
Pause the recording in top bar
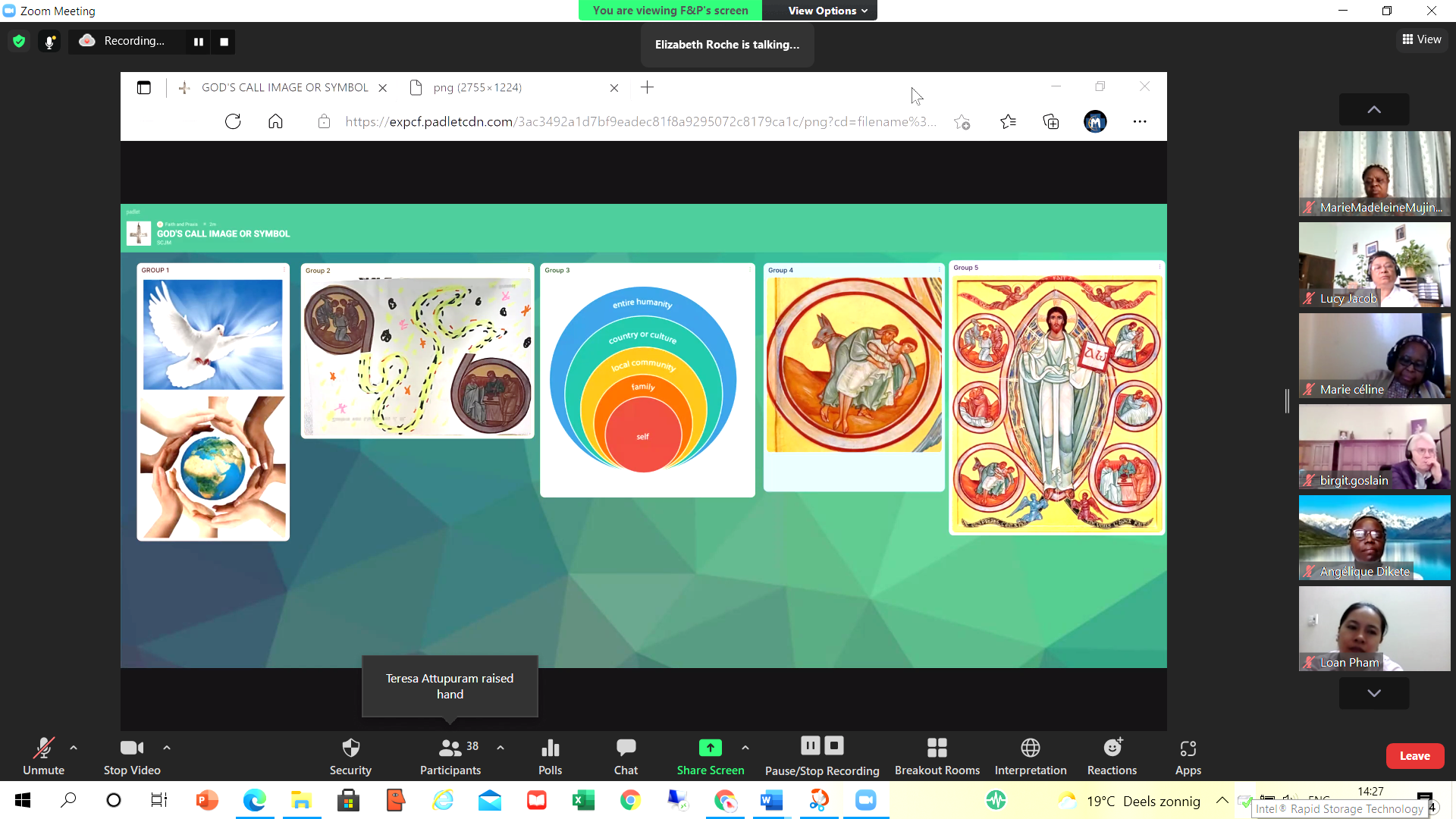pyautogui.click(x=199, y=42)
